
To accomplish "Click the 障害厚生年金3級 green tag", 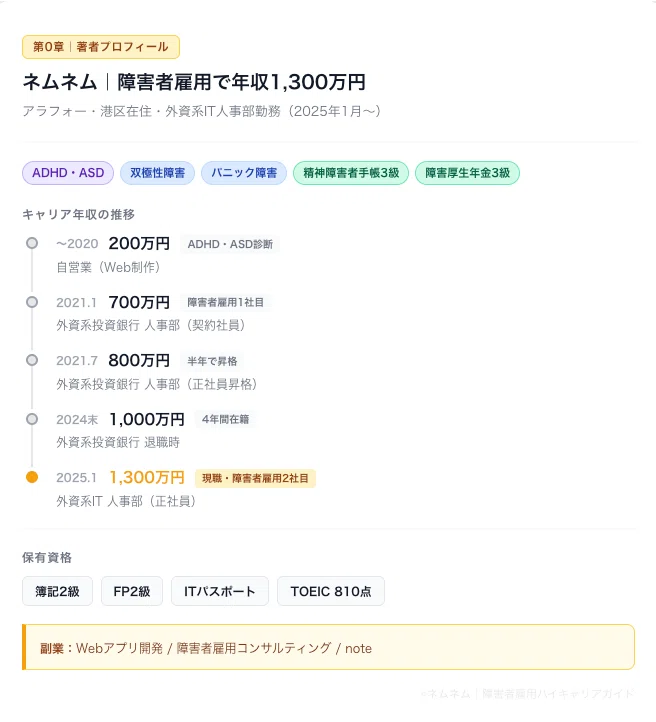I will [467, 173].
